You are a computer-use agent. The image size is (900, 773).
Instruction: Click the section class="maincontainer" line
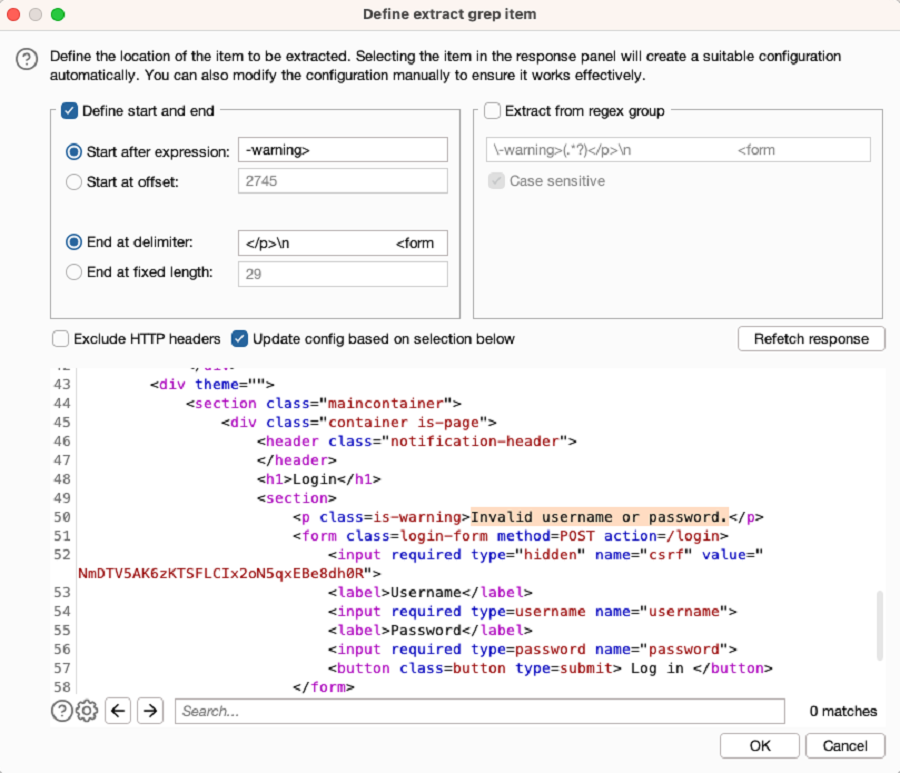point(324,403)
